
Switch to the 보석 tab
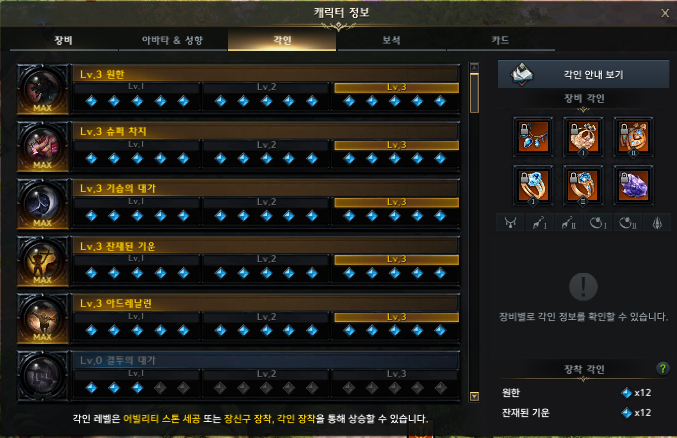(391, 40)
